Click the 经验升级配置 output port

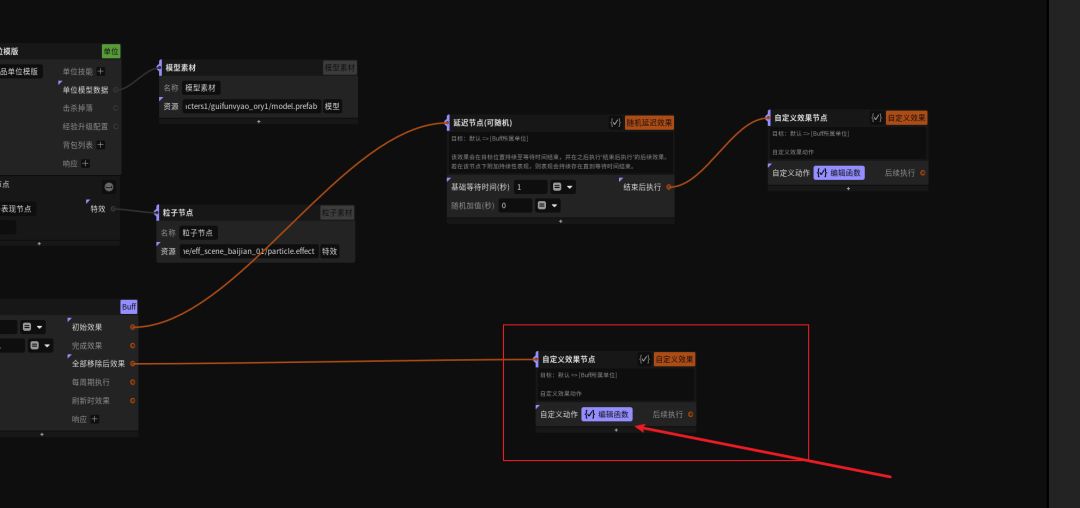pos(115,127)
